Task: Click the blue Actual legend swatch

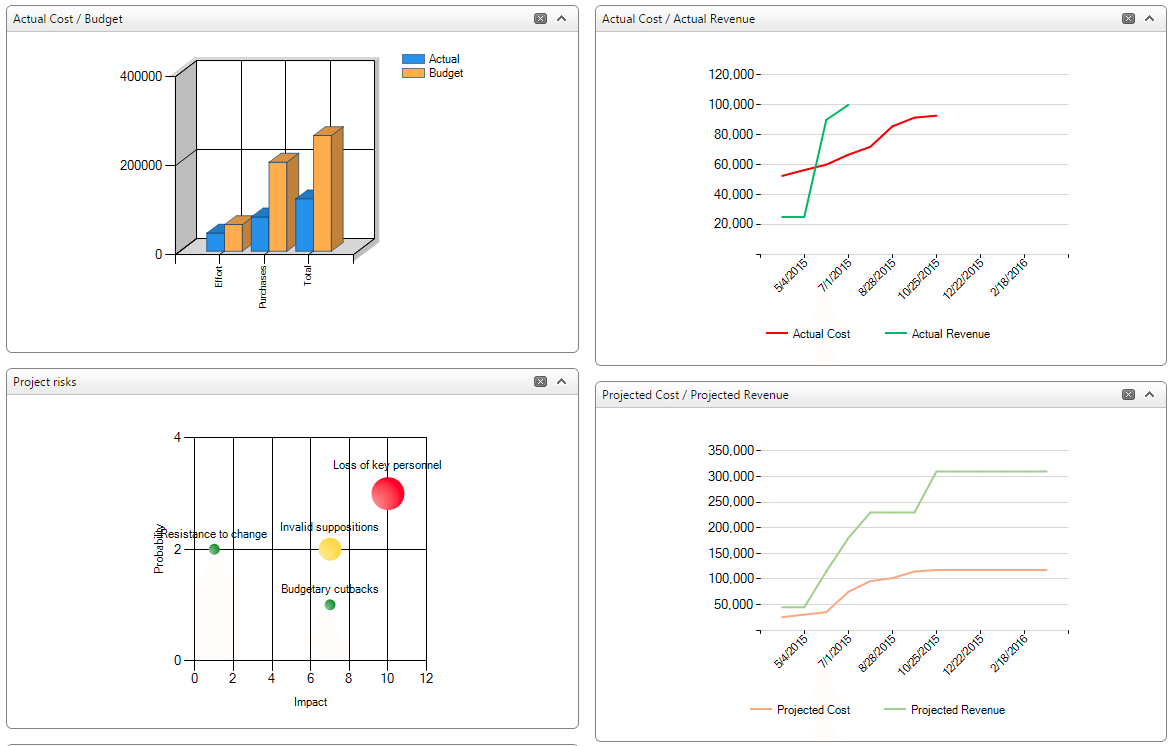Action: pyautogui.click(x=414, y=59)
